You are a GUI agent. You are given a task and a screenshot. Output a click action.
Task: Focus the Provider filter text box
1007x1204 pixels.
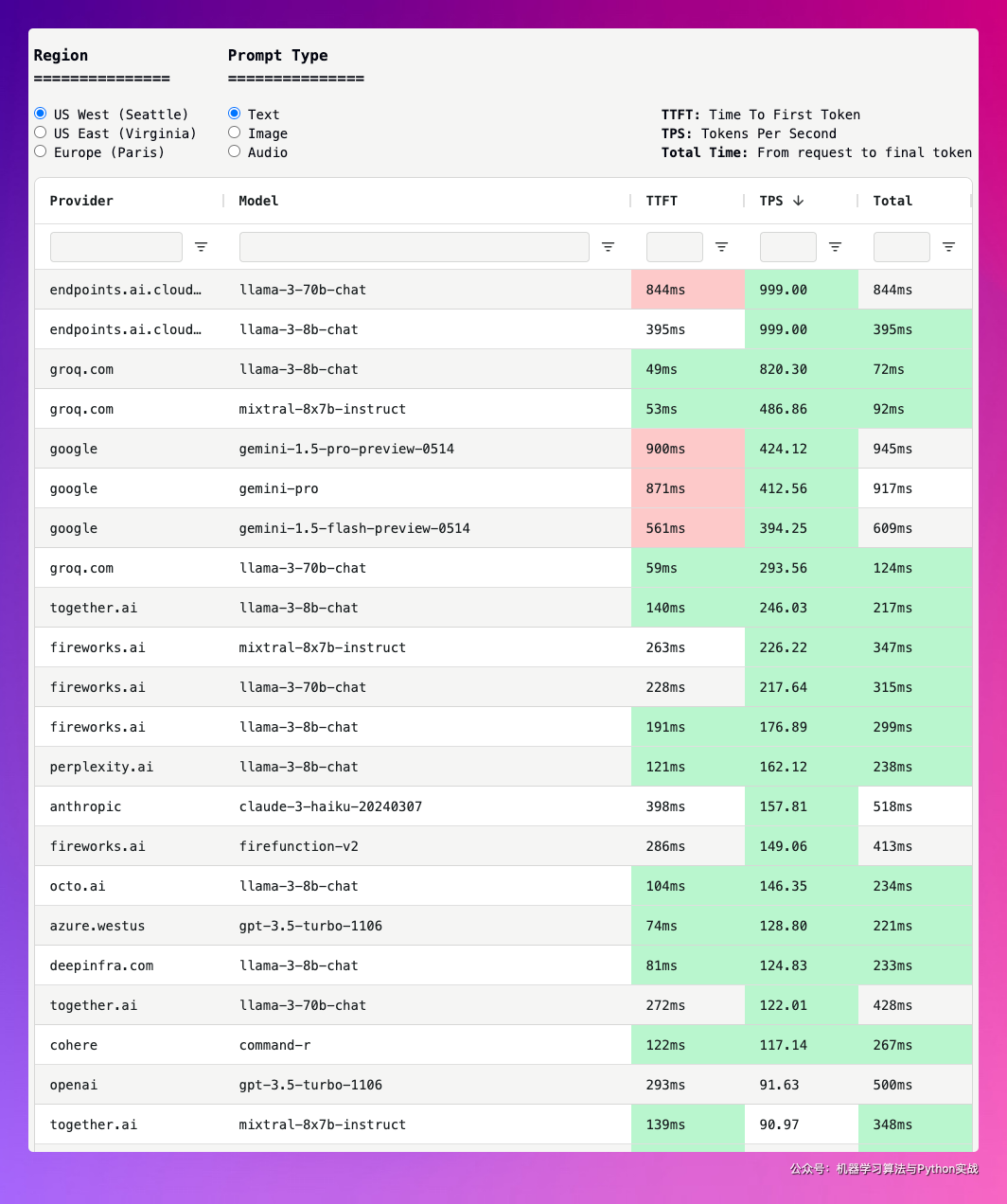[116, 247]
